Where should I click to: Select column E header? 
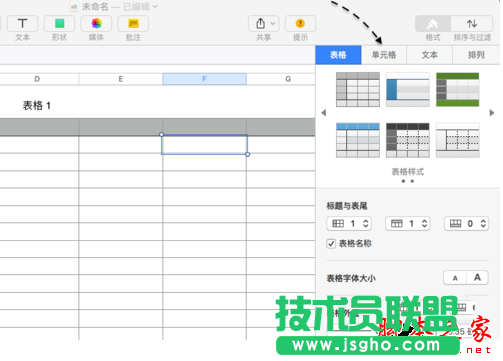[x=121, y=79]
